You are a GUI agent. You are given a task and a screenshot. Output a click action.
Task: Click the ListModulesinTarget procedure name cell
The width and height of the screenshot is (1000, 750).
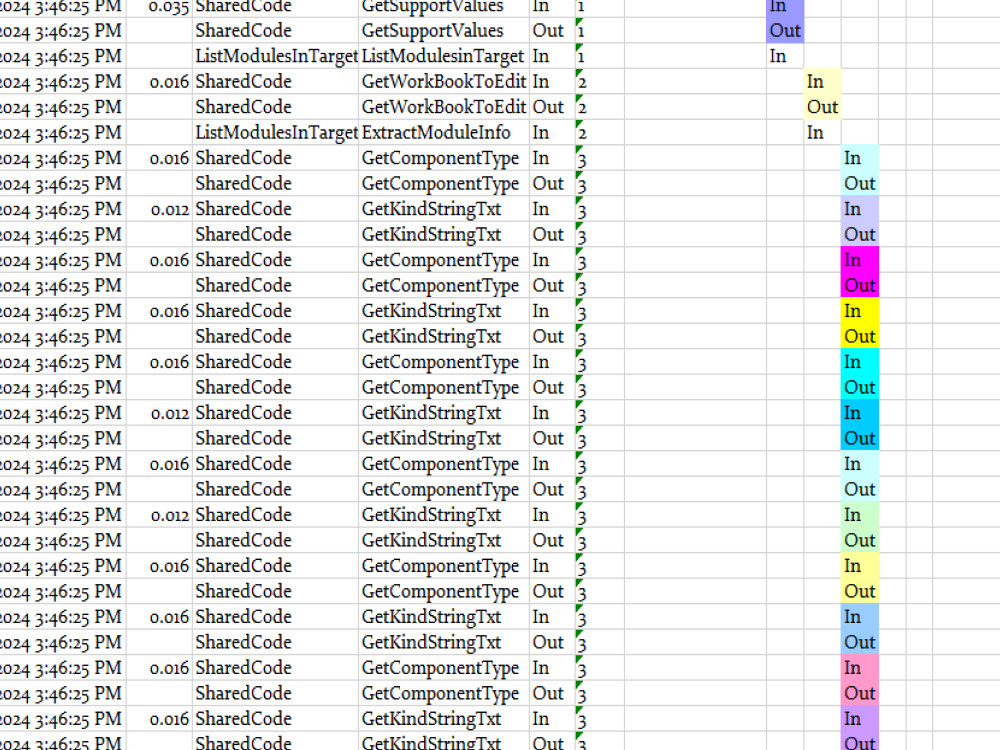444,56
